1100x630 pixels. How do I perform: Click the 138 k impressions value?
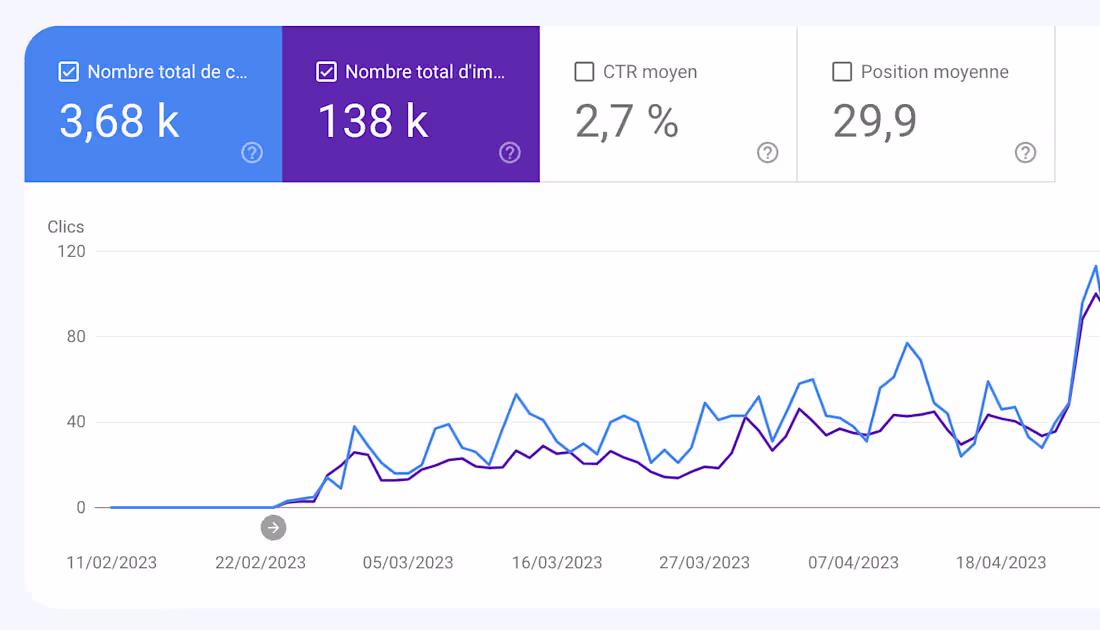coord(373,121)
